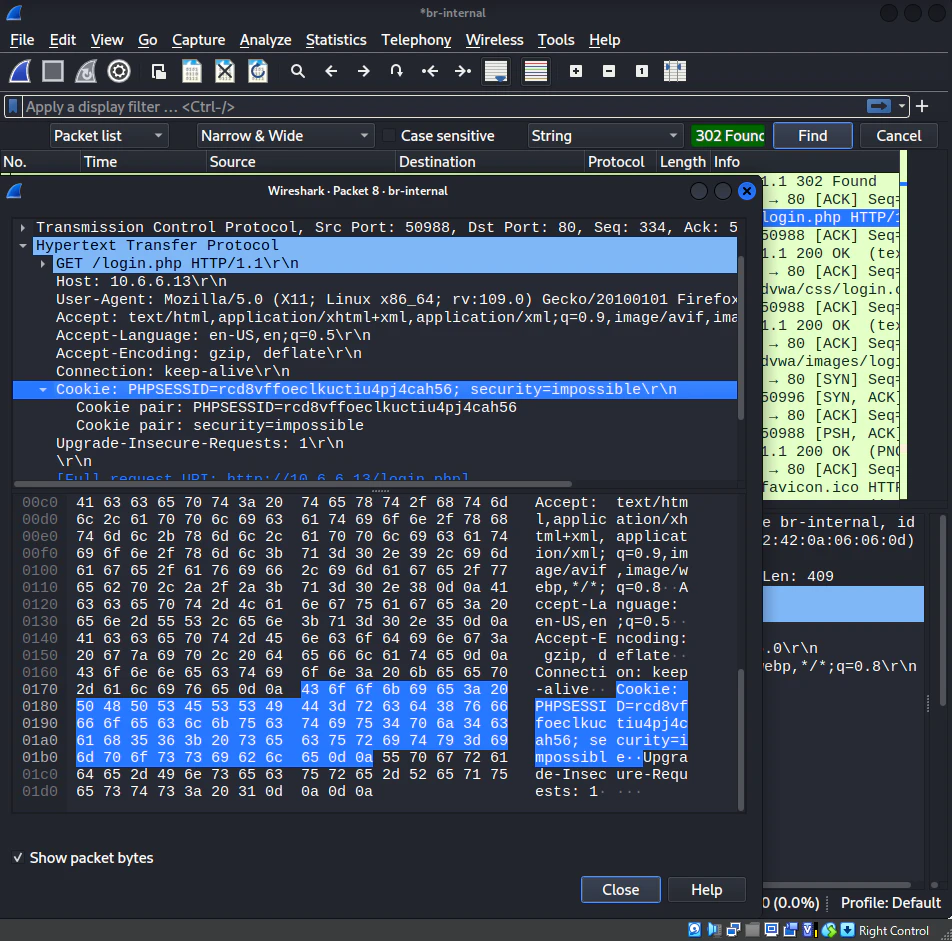952x941 pixels.
Task: Toggle Case sensitive checkbox
Action: 389,135
